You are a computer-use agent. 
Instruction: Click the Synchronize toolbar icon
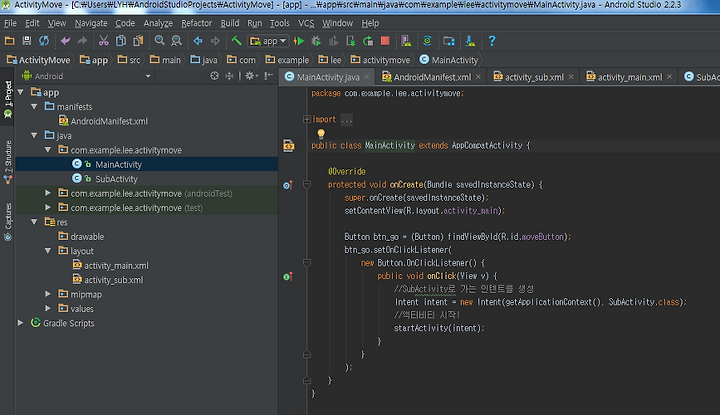pyautogui.click(x=44, y=41)
